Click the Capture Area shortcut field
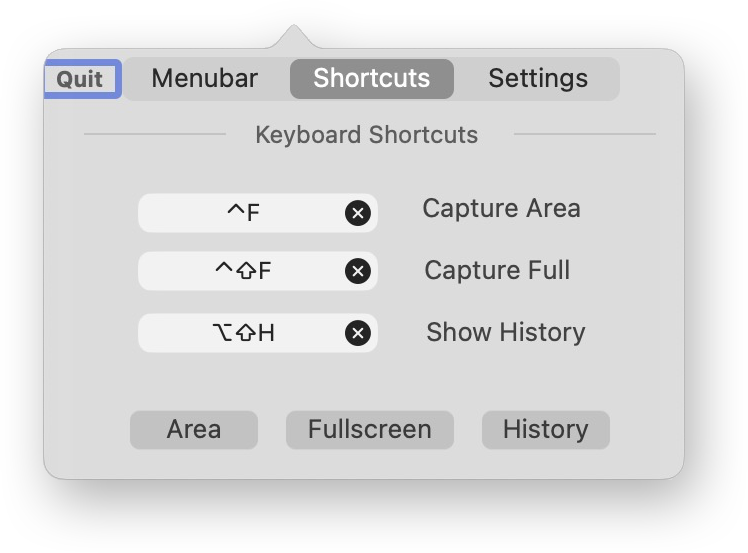 (x=243, y=212)
